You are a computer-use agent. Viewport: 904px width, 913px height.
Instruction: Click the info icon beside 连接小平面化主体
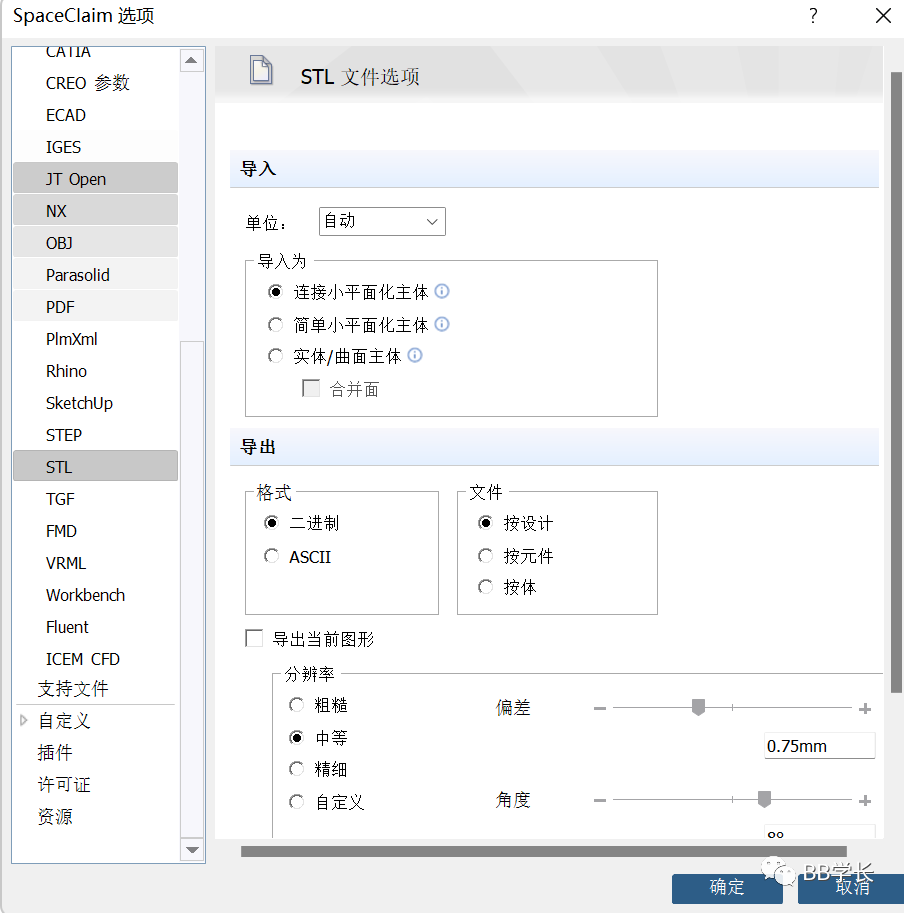coord(441,291)
